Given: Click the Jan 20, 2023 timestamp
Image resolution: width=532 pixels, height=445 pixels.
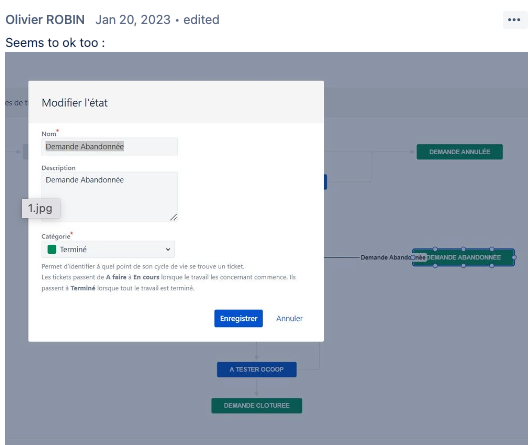Looking at the screenshot, I should (x=133, y=20).
